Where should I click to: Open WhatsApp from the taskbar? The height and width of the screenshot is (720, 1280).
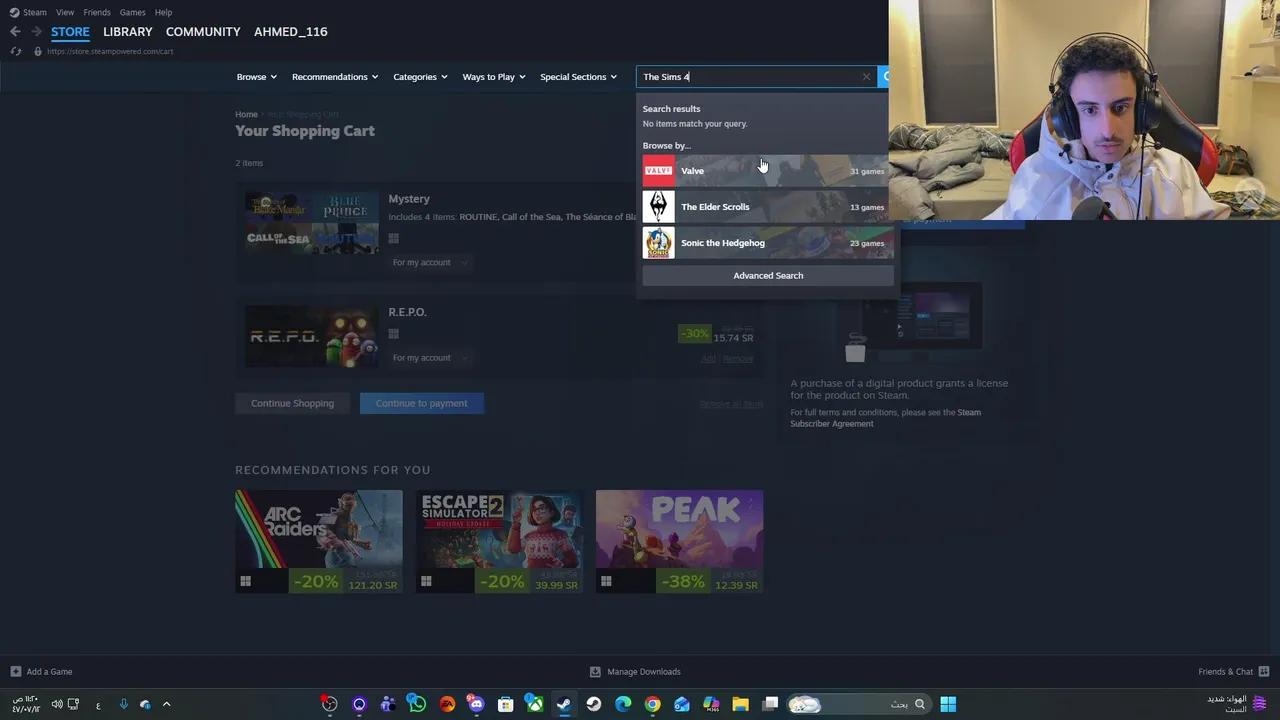point(417,704)
